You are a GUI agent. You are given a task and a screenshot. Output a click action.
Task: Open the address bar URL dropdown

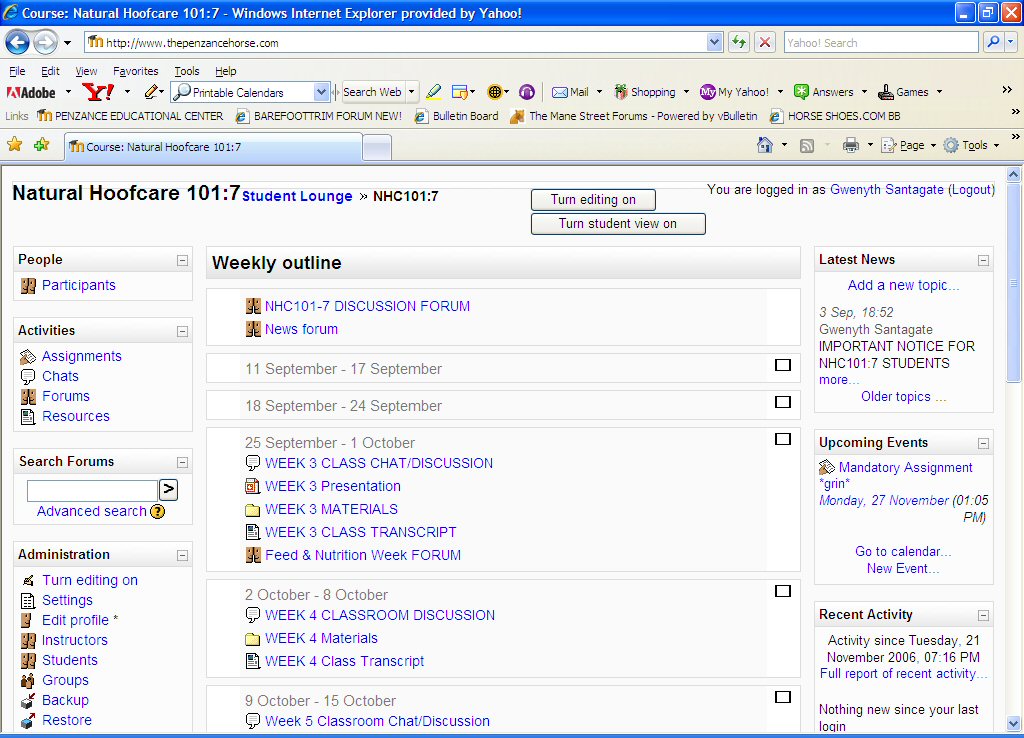coord(714,43)
